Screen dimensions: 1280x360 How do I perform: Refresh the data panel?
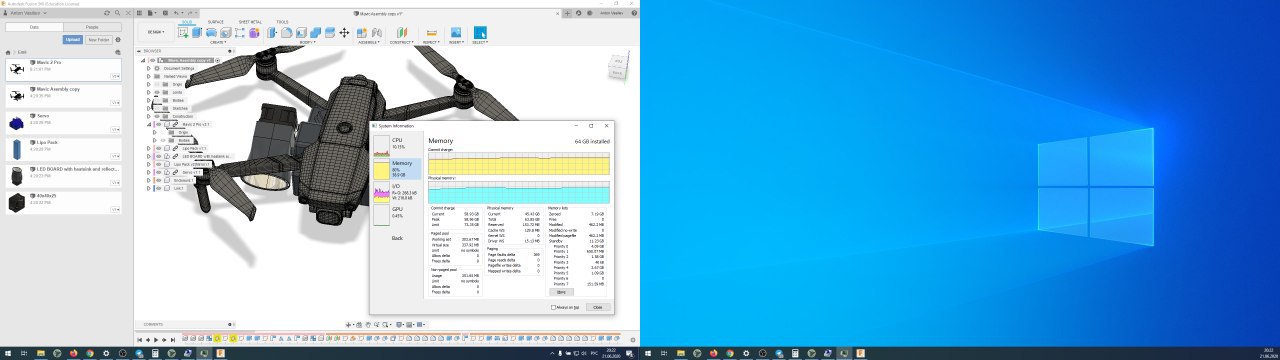point(107,13)
